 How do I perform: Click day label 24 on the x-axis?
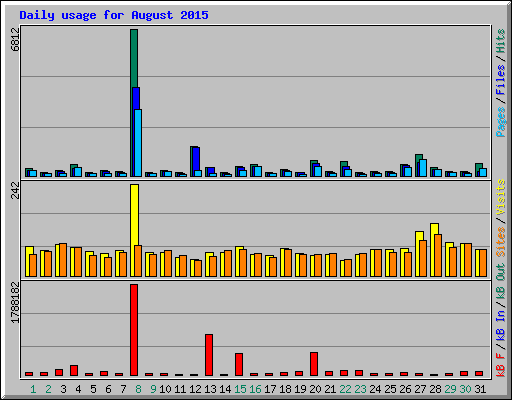point(375,389)
